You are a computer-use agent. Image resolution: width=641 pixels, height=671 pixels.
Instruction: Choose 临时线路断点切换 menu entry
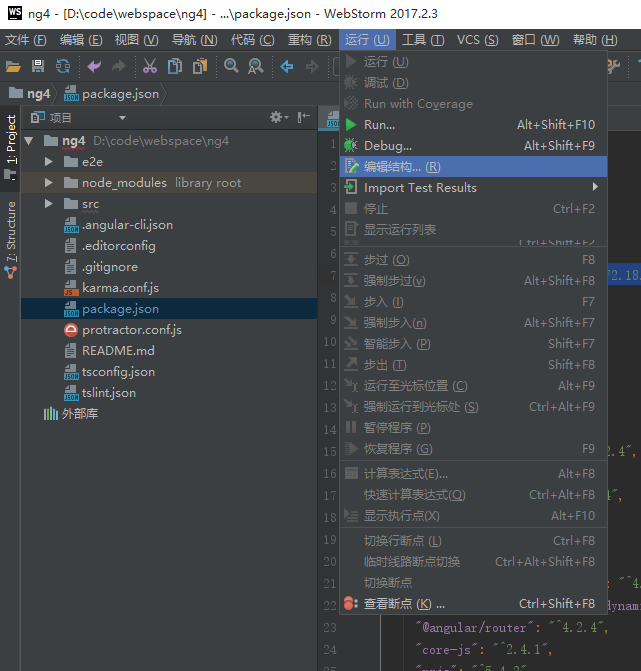[473, 561]
